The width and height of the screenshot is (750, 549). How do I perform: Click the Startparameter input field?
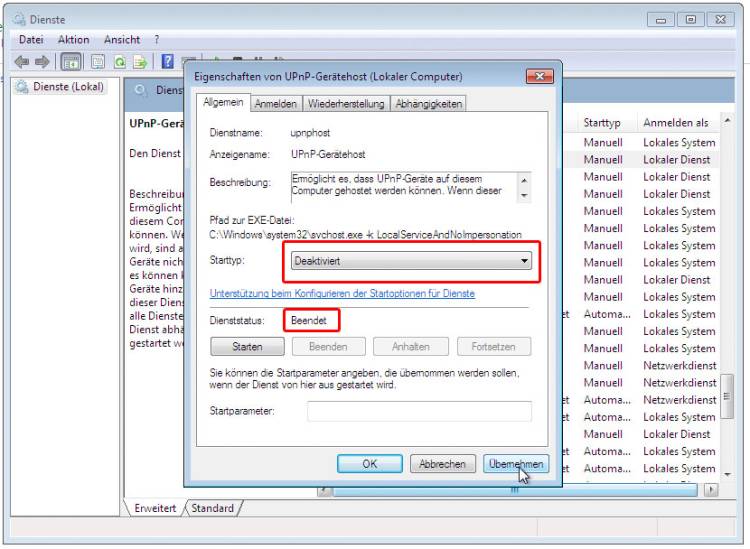[419, 411]
